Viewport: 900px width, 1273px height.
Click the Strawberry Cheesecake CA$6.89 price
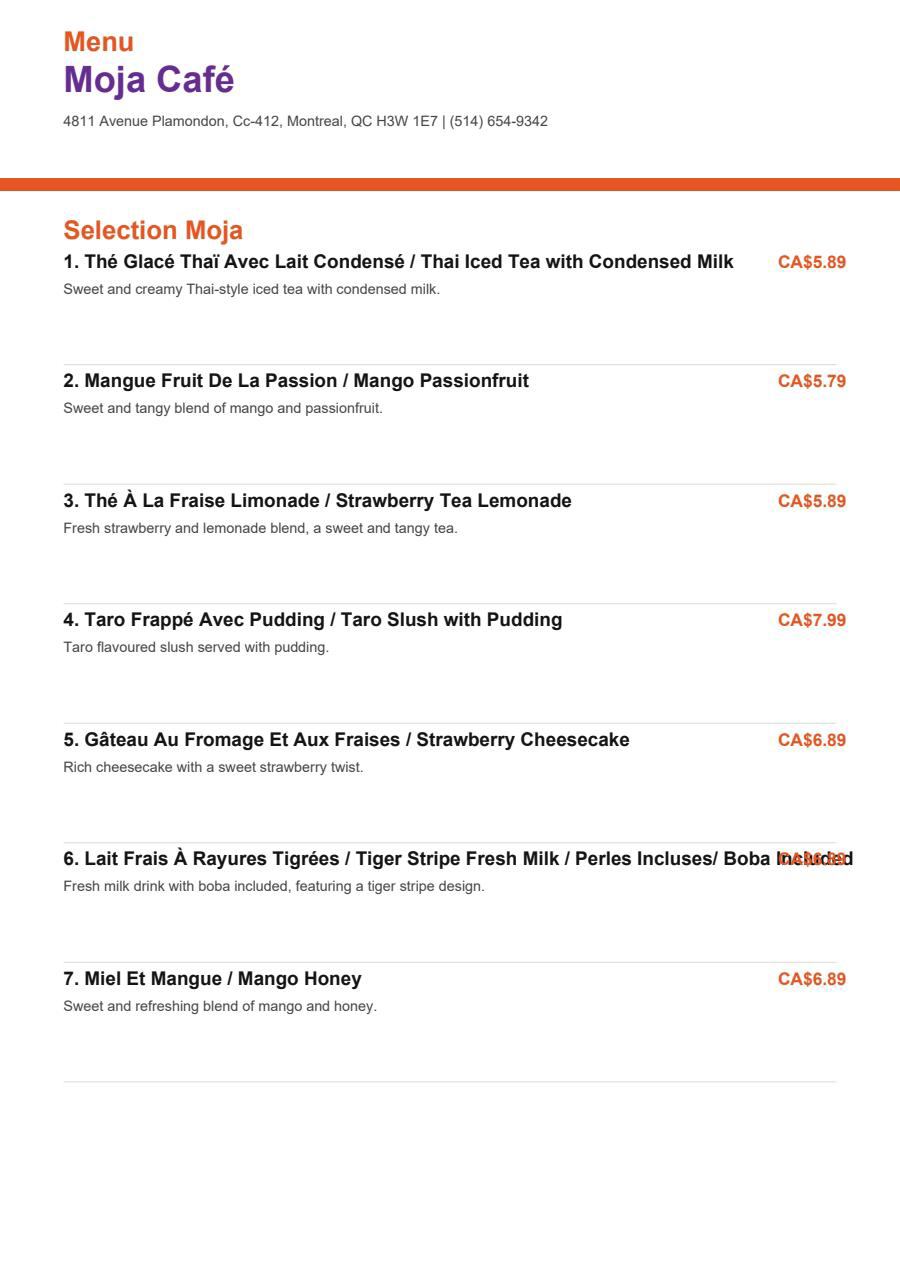pyautogui.click(x=812, y=740)
